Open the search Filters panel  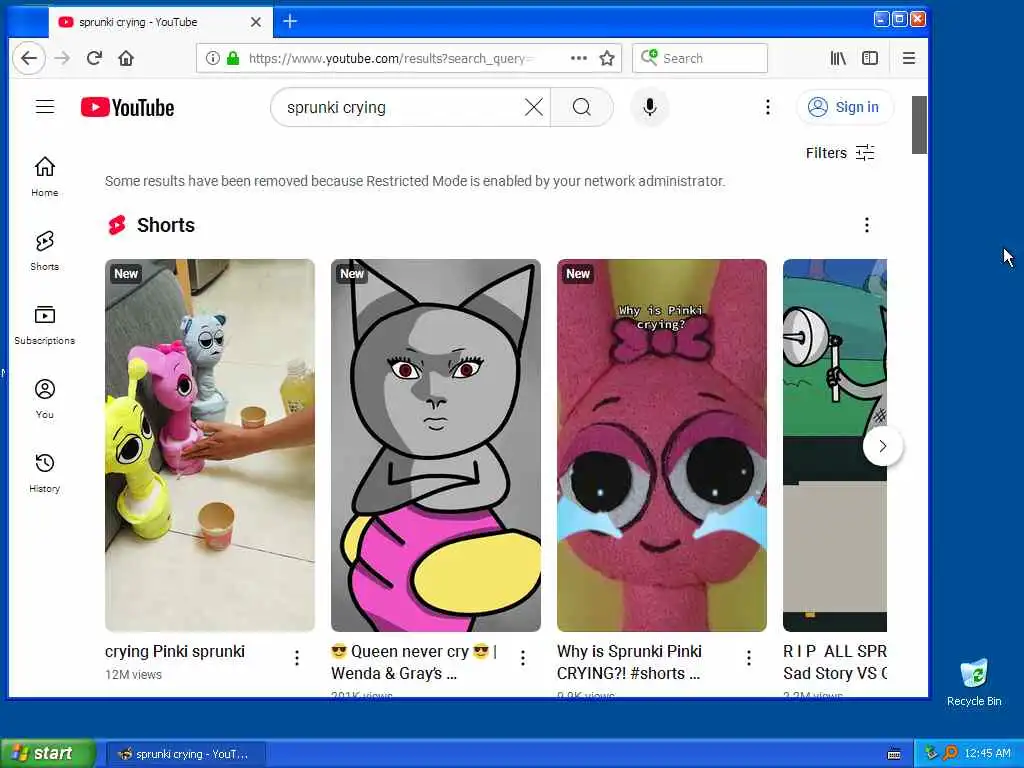click(x=840, y=153)
